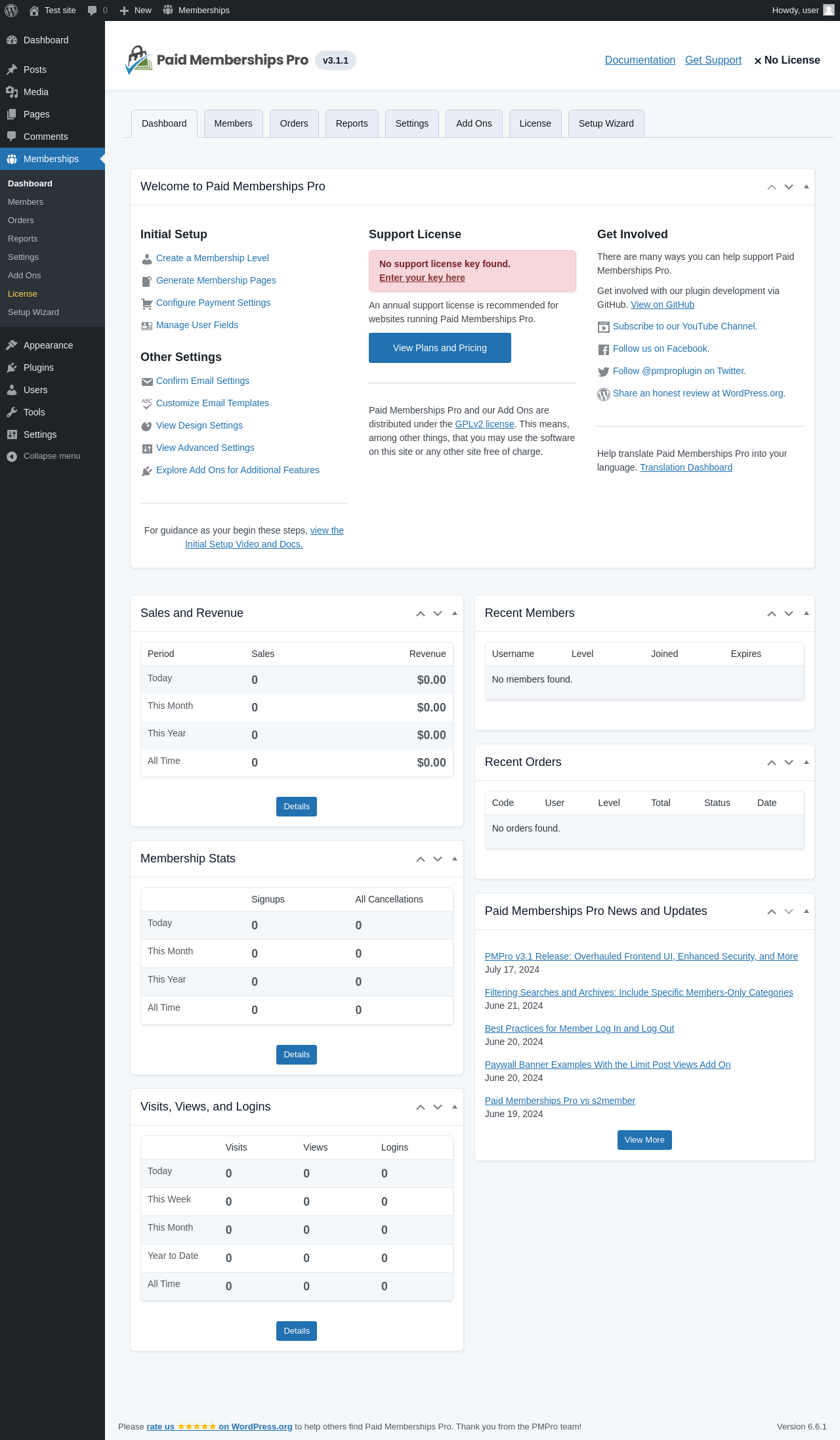Move Visits, Views, and Logins panel up

(421, 1107)
